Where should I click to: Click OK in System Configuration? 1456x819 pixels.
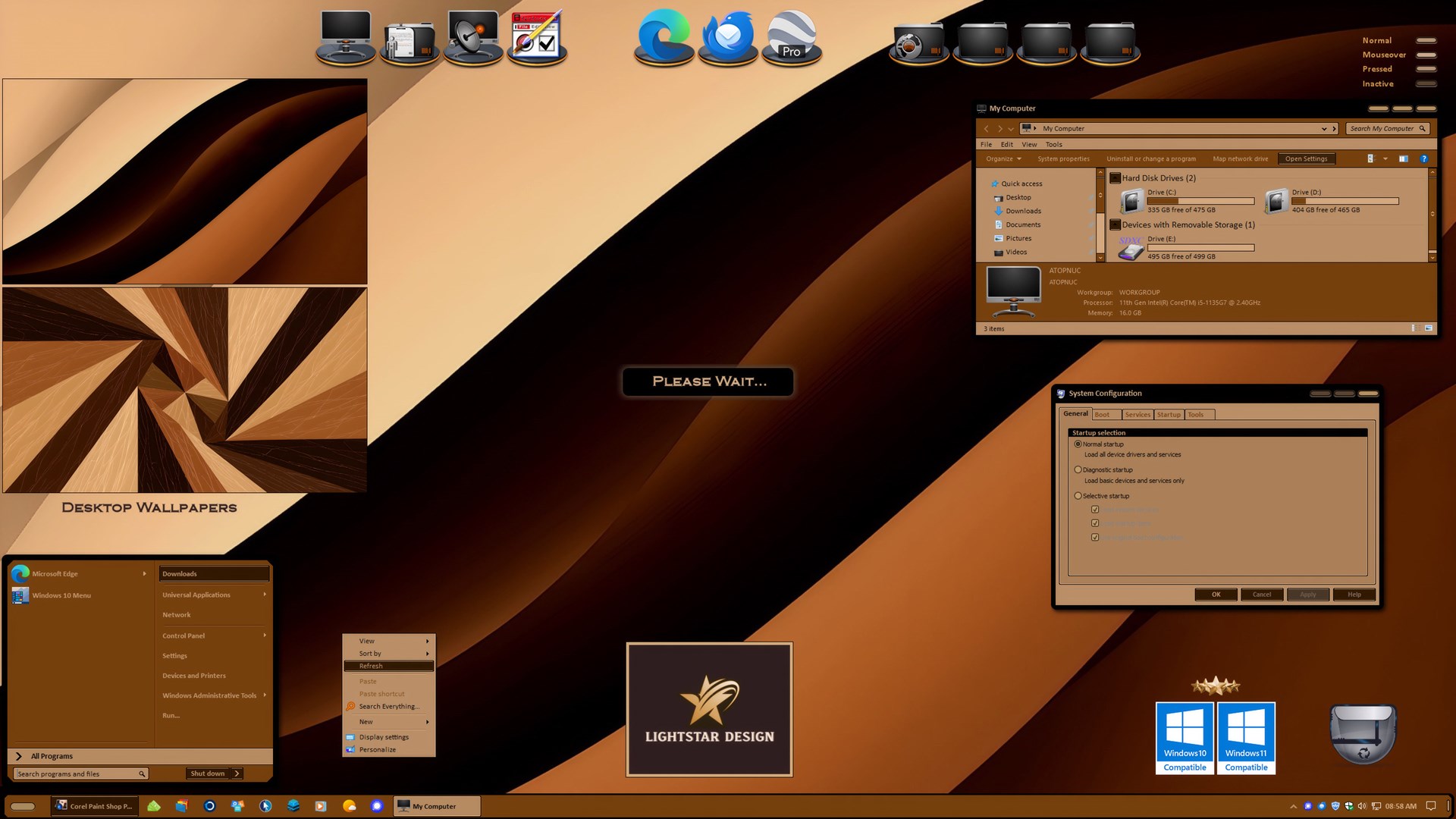pos(1216,595)
